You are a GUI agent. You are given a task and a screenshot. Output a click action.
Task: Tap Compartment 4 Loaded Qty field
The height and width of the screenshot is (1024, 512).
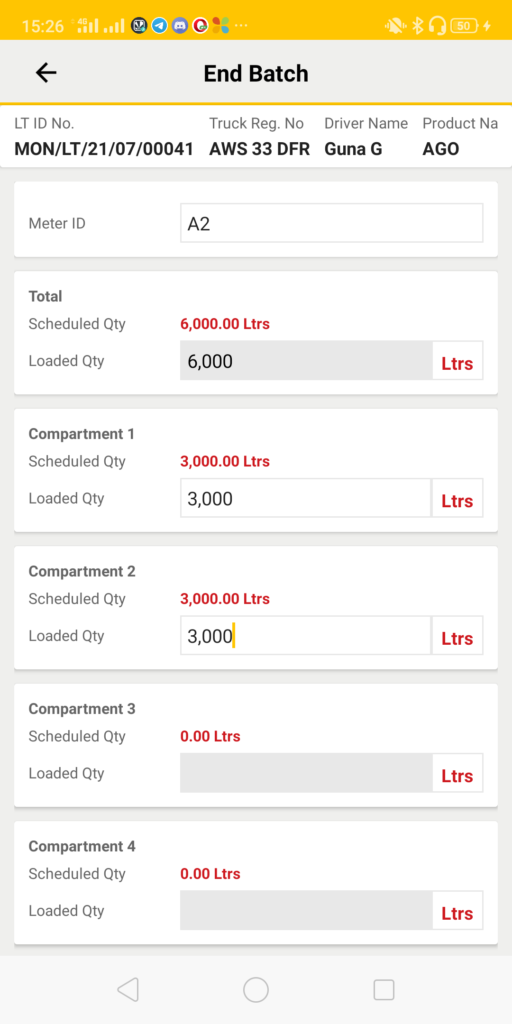pyautogui.click(x=306, y=910)
